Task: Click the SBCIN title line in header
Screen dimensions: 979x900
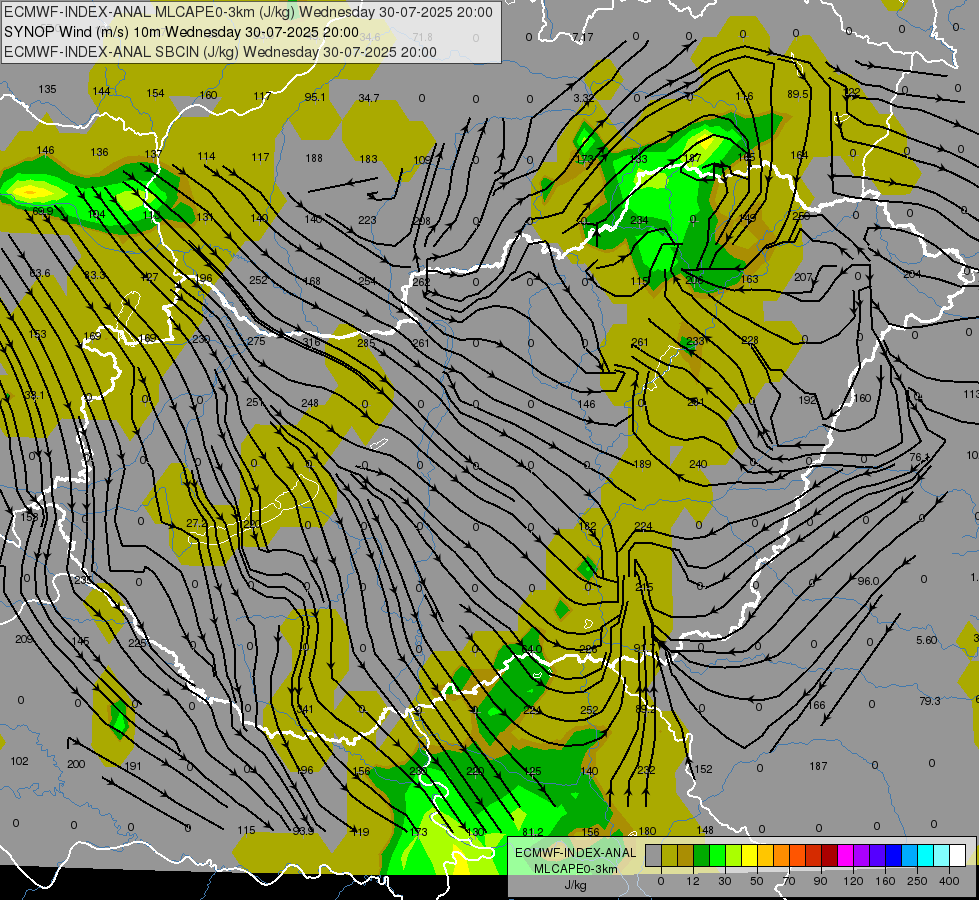Action: (220, 52)
